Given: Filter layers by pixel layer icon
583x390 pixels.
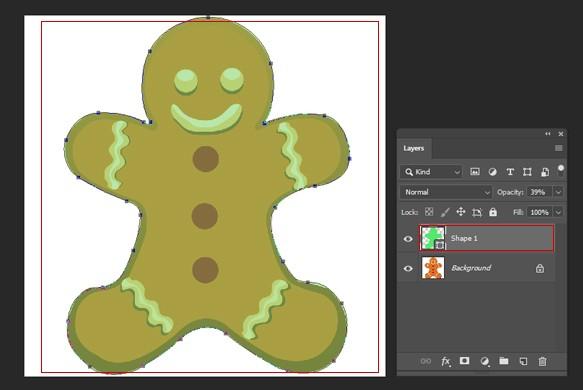Looking at the screenshot, I should click(x=475, y=172).
